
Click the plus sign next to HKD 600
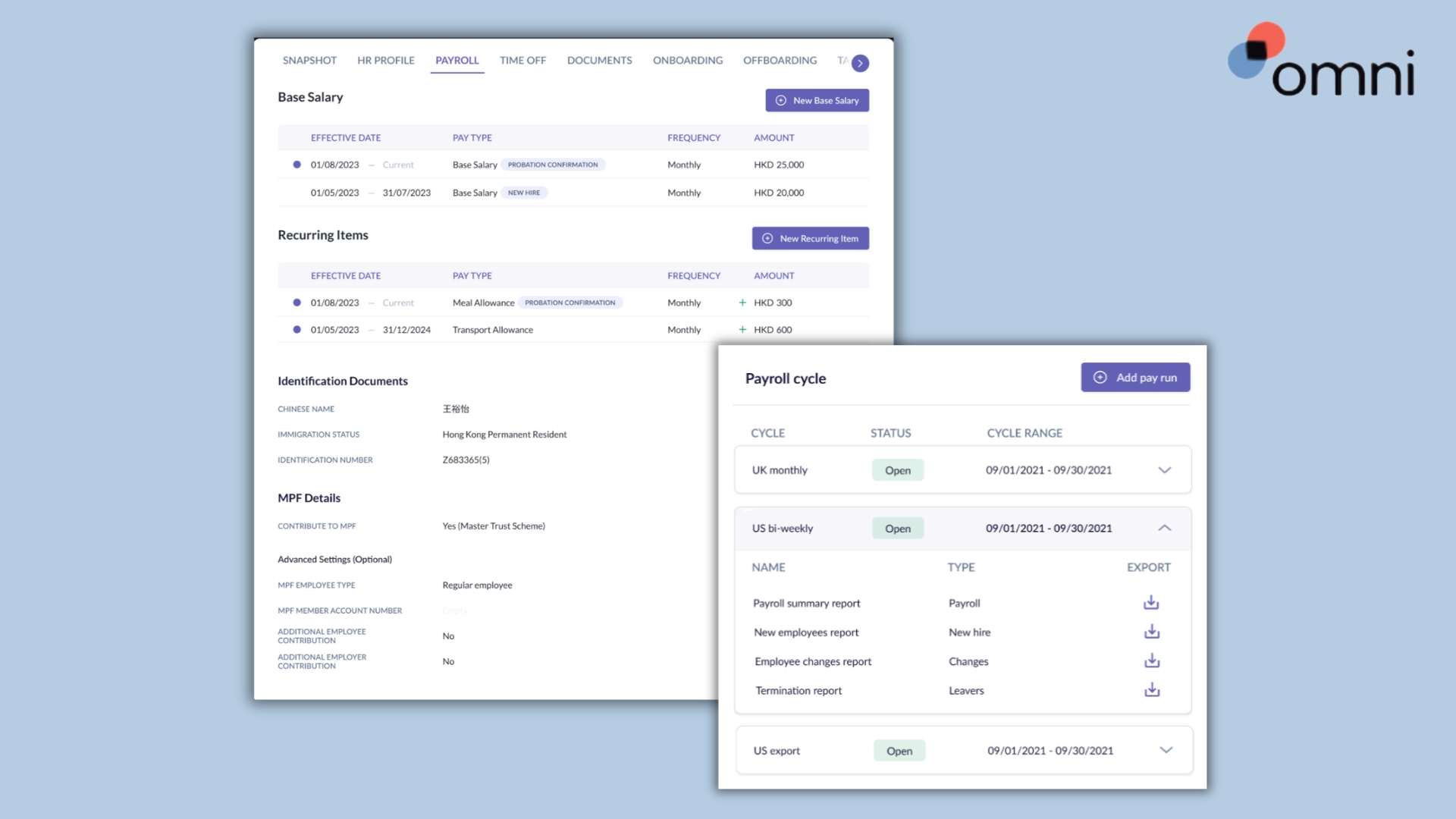[x=742, y=330]
